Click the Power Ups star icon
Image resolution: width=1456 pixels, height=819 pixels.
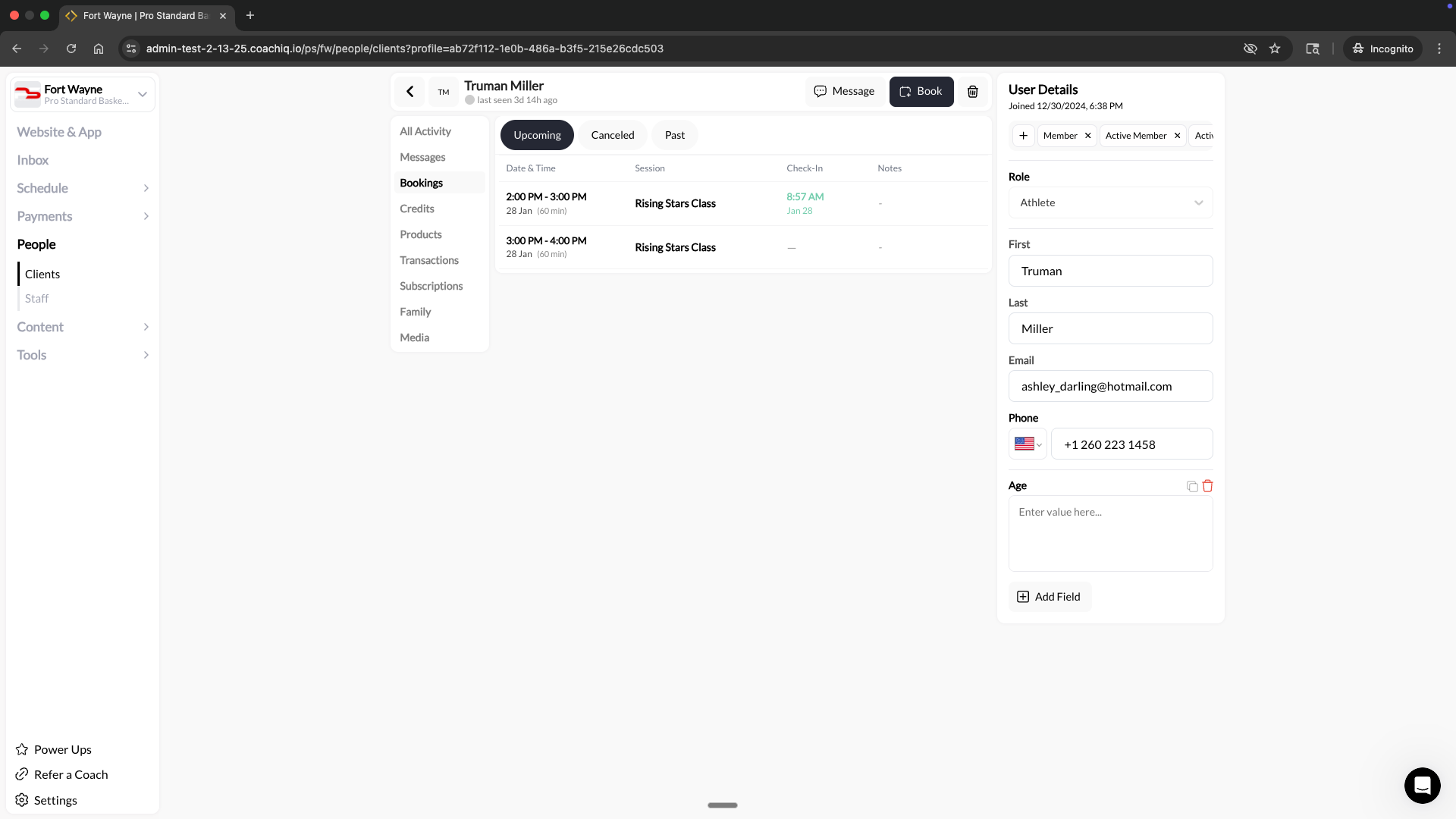click(x=22, y=749)
